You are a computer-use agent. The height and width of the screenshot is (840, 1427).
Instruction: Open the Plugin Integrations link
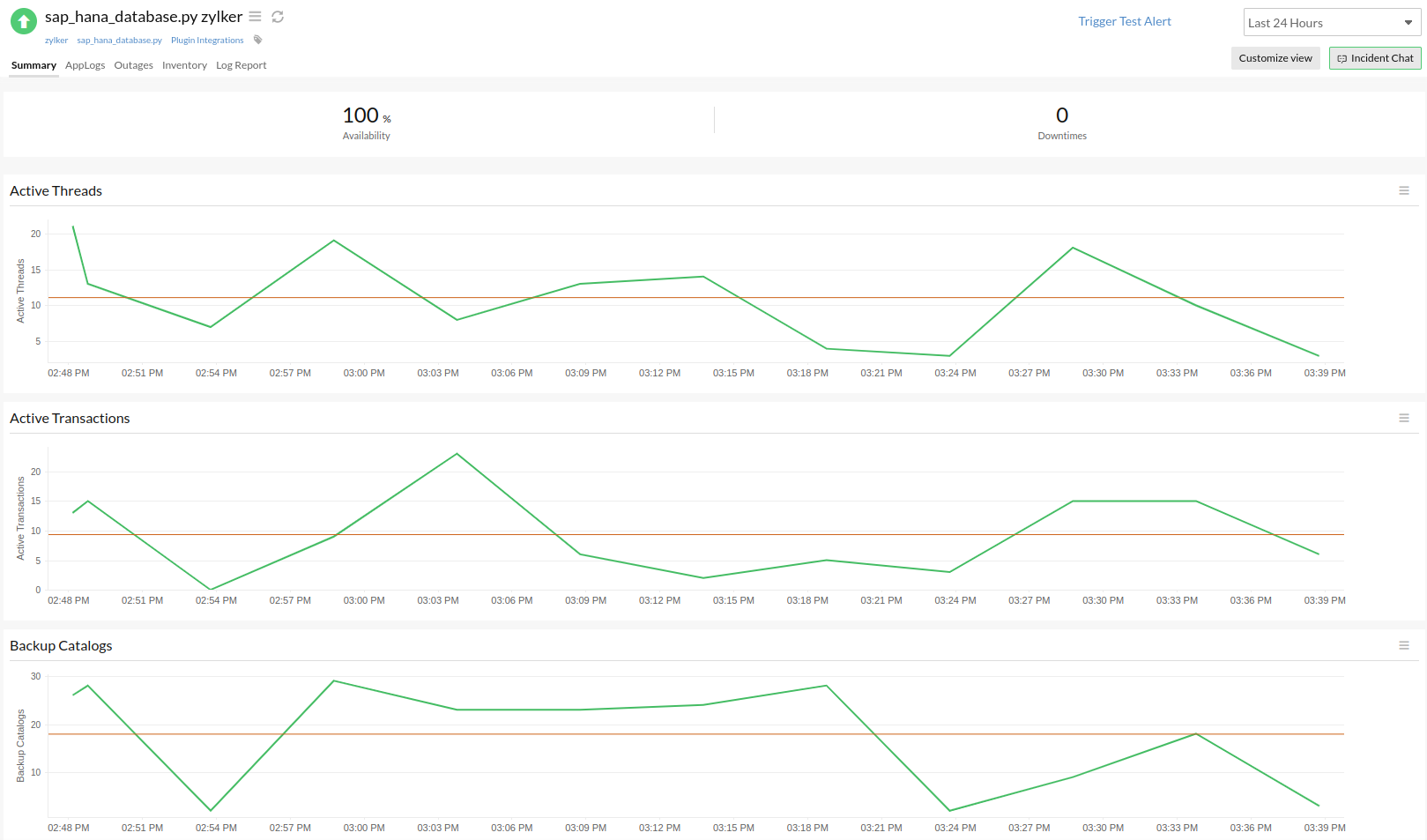coord(207,41)
